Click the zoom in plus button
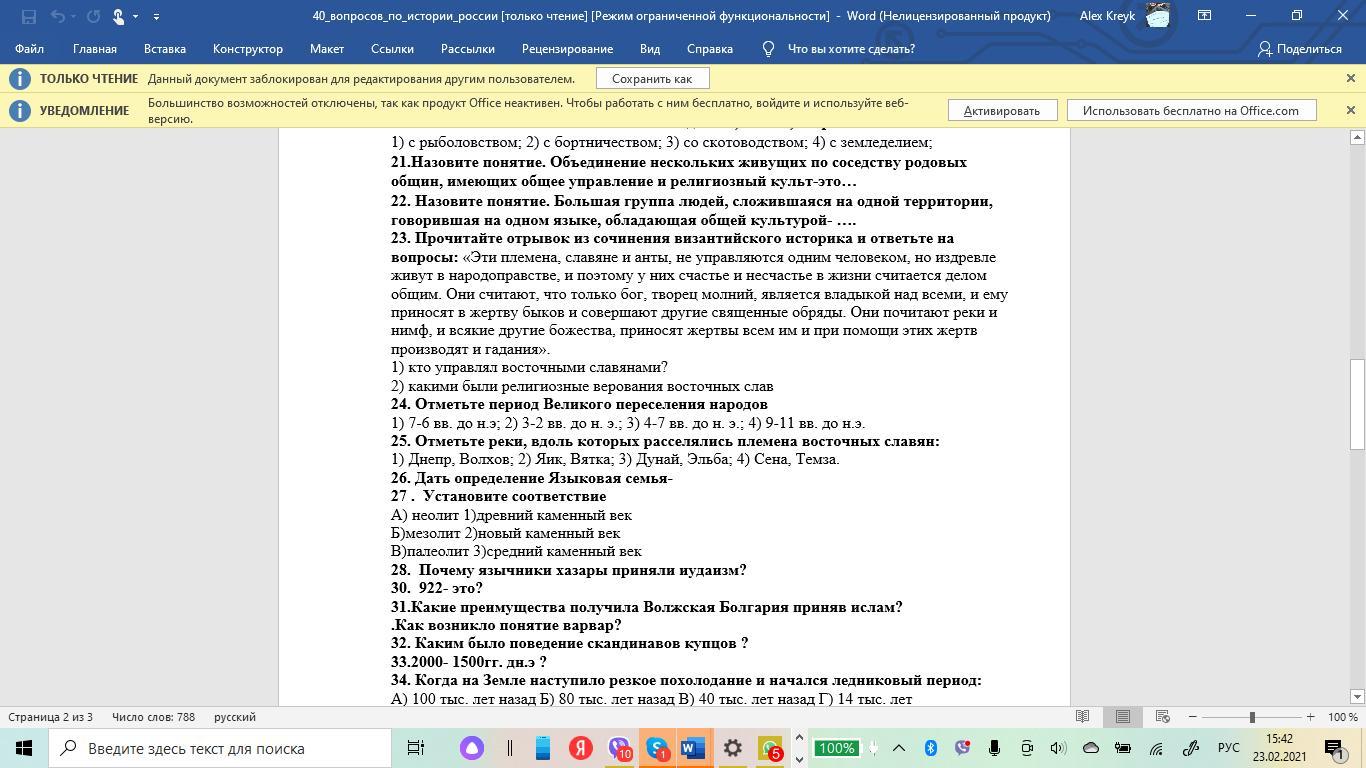This screenshot has height=768, width=1366. coord(1310,717)
